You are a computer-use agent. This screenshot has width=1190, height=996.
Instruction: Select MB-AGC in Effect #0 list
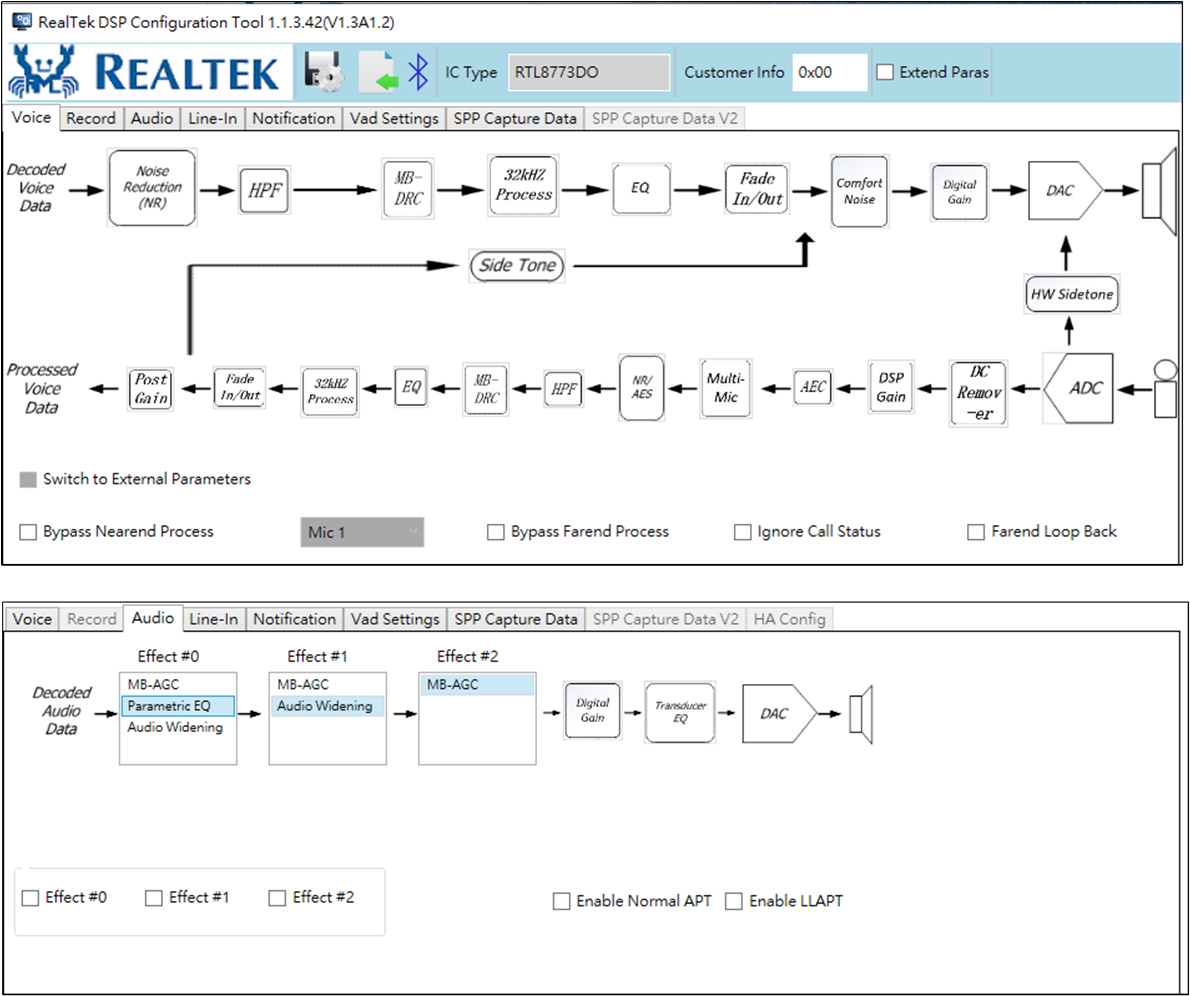(x=178, y=685)
